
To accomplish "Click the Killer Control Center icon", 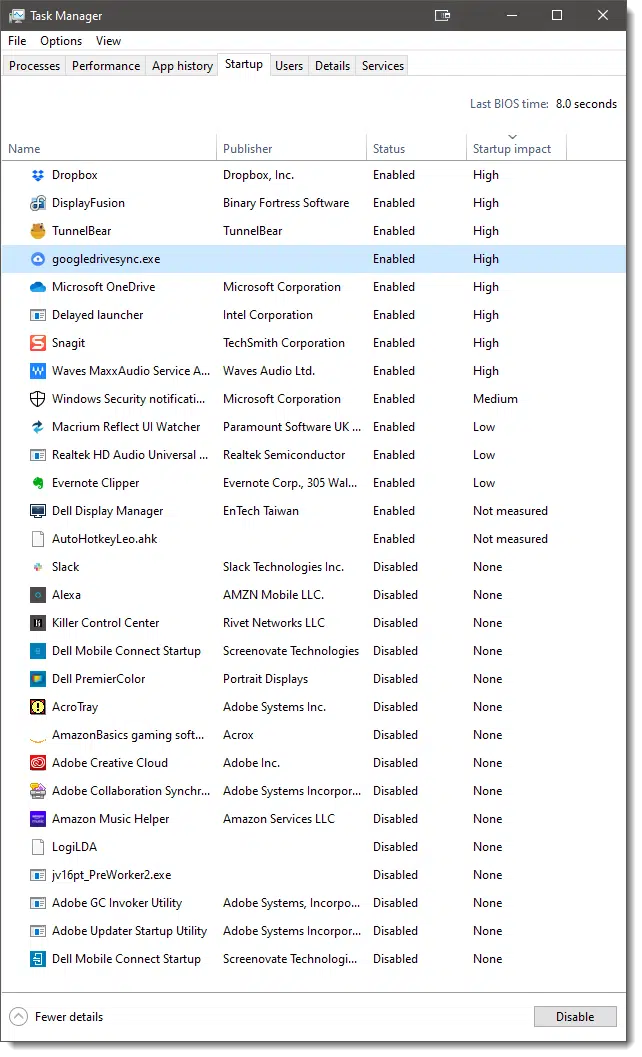I will tap(38, 623).
